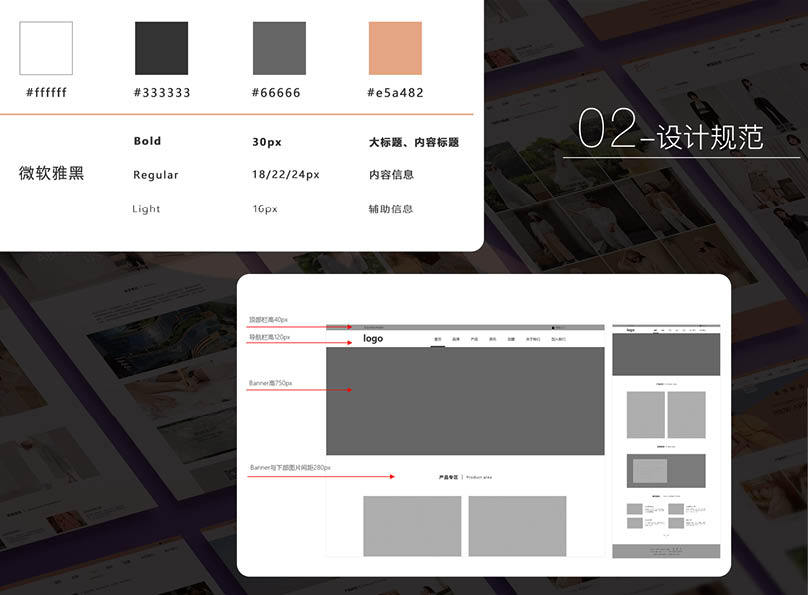This screenshot has height=595, width=808.
Task: Click the small wireframe's dark banner
Action: [666, 354]
